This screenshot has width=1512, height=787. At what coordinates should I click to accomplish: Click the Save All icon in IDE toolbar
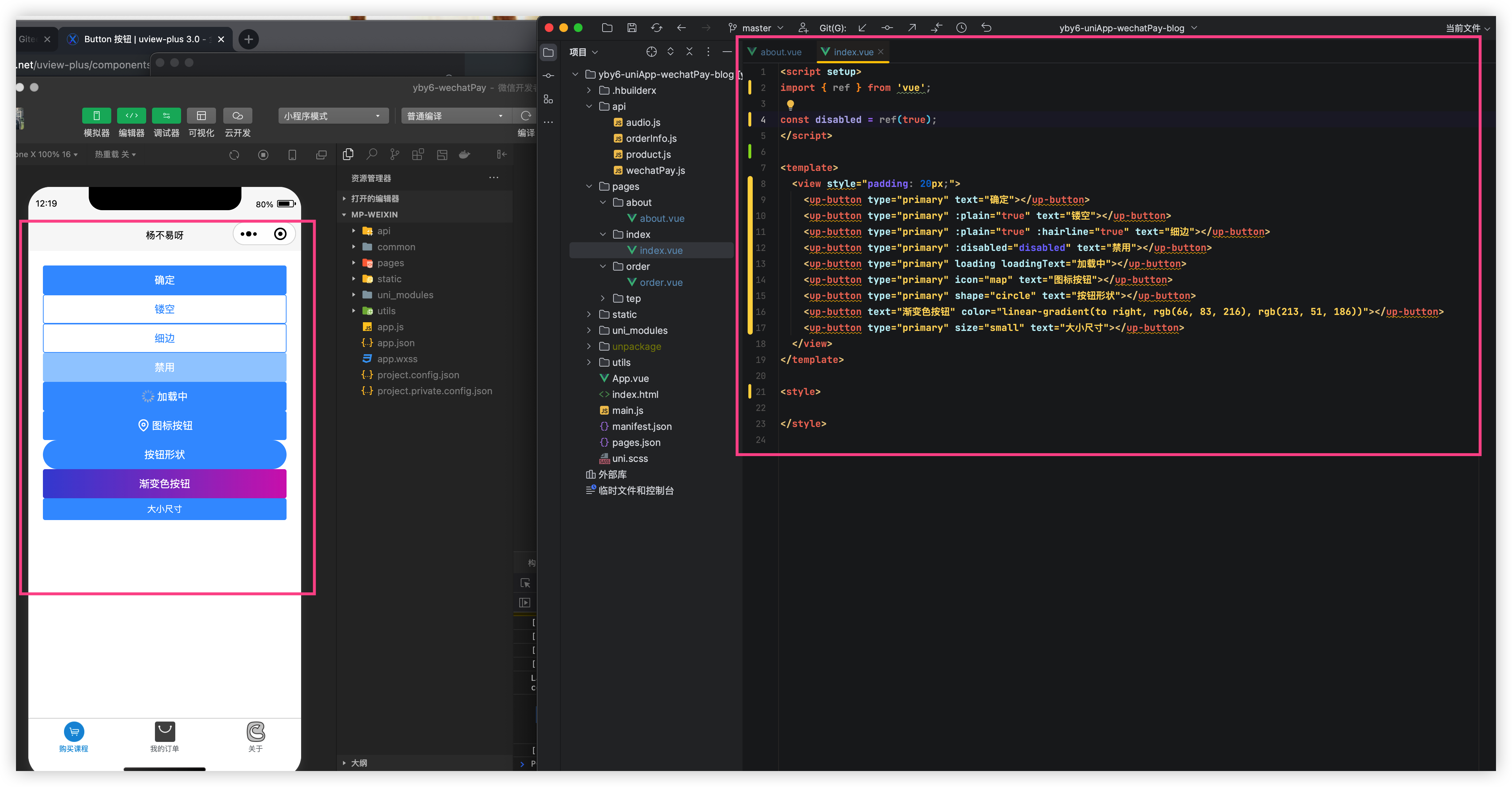632,28
